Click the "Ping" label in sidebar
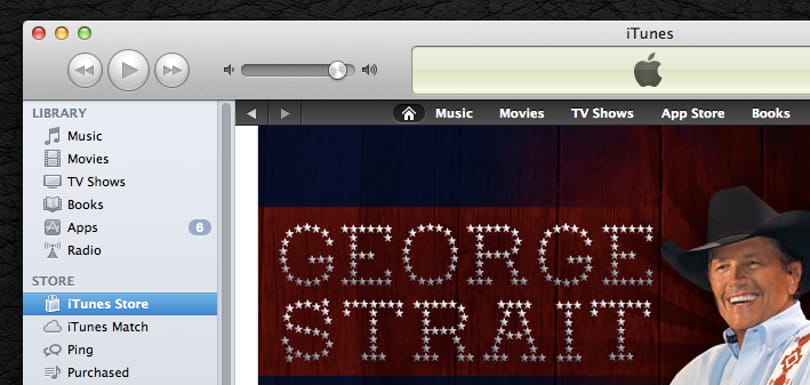The width and height of the screenshot is (810, 385). [x=81, y=350]
